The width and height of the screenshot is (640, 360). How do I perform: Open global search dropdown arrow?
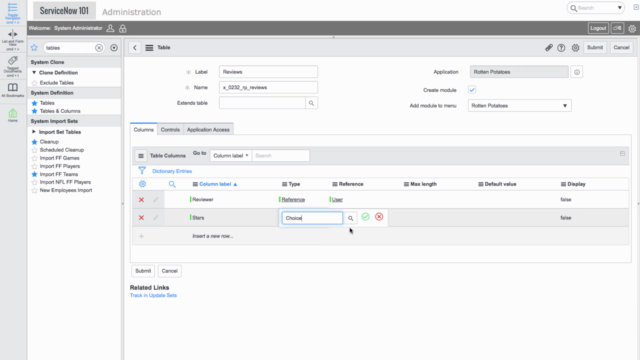point(619,8)
